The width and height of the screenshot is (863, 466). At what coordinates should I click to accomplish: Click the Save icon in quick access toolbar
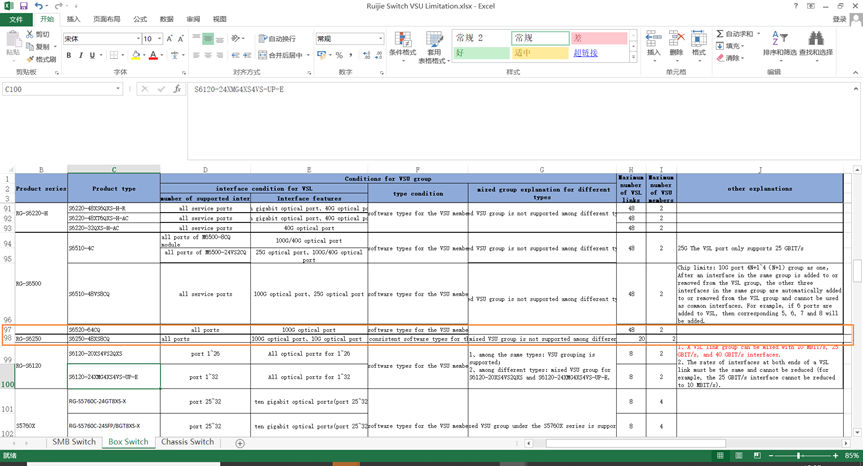click(x=23, y=6)
